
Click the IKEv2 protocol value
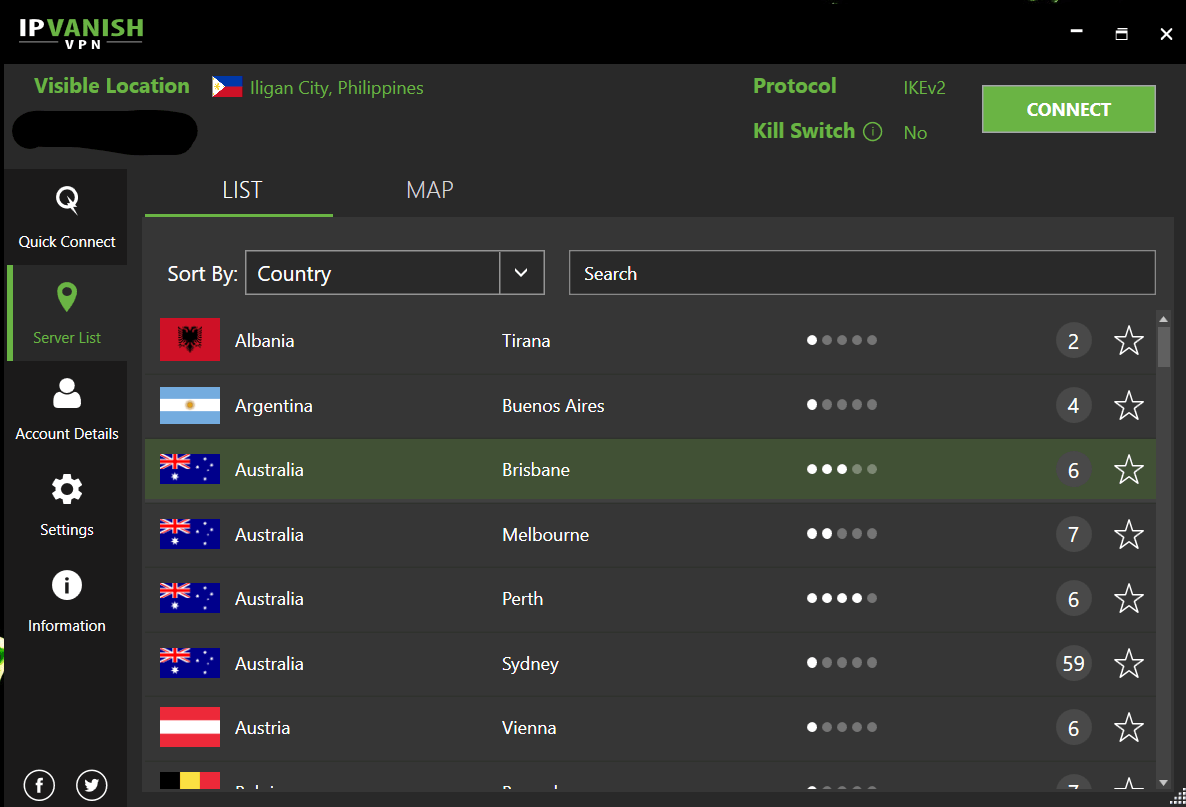[x=924, y=88]
